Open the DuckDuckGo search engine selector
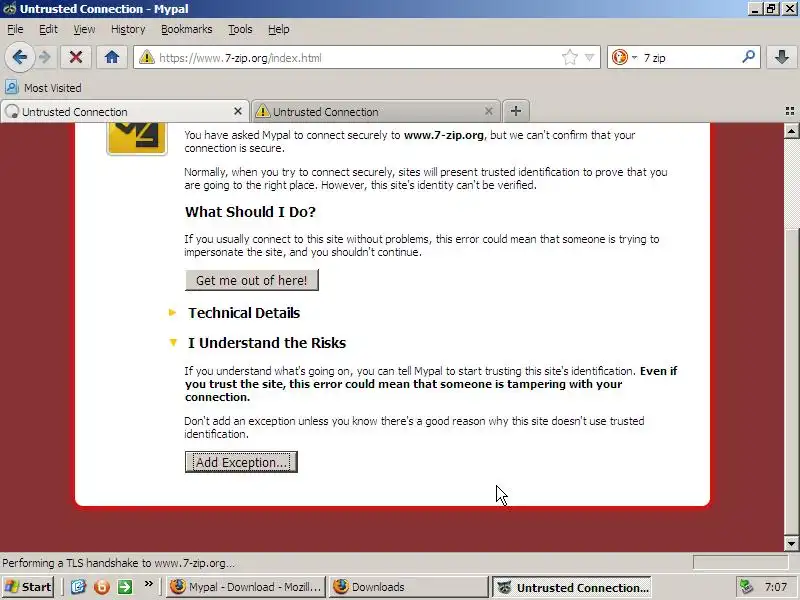The height and width of the screenshot is (600, 800). tap(623, 57)
